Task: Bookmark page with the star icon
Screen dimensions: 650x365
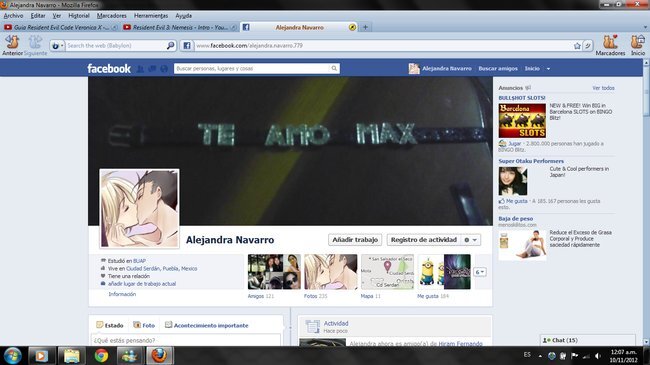Action: [x=577, y=46]
